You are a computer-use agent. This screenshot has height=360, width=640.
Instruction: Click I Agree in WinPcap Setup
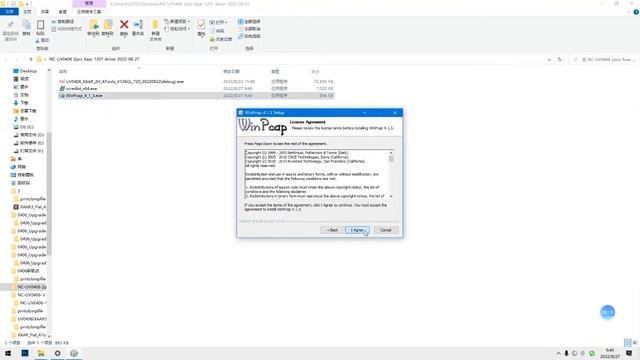[x=357, y=230]
